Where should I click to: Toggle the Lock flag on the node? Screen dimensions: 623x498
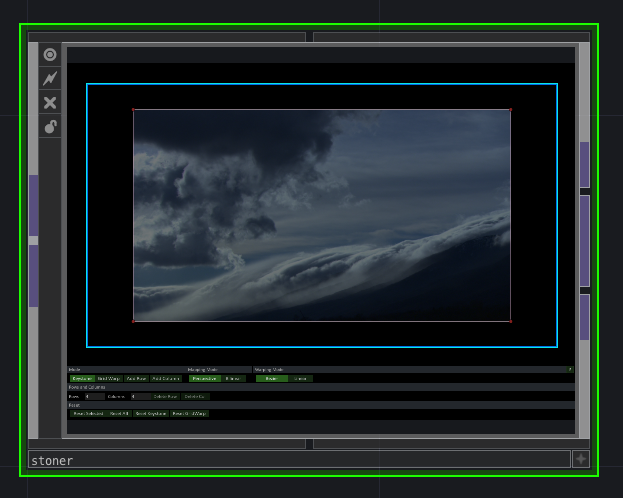[50, 126]
